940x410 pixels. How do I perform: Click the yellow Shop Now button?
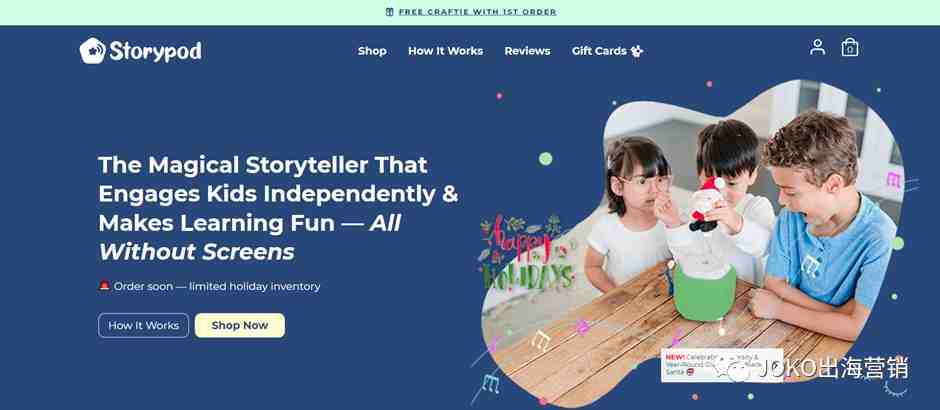click(240, 325)
